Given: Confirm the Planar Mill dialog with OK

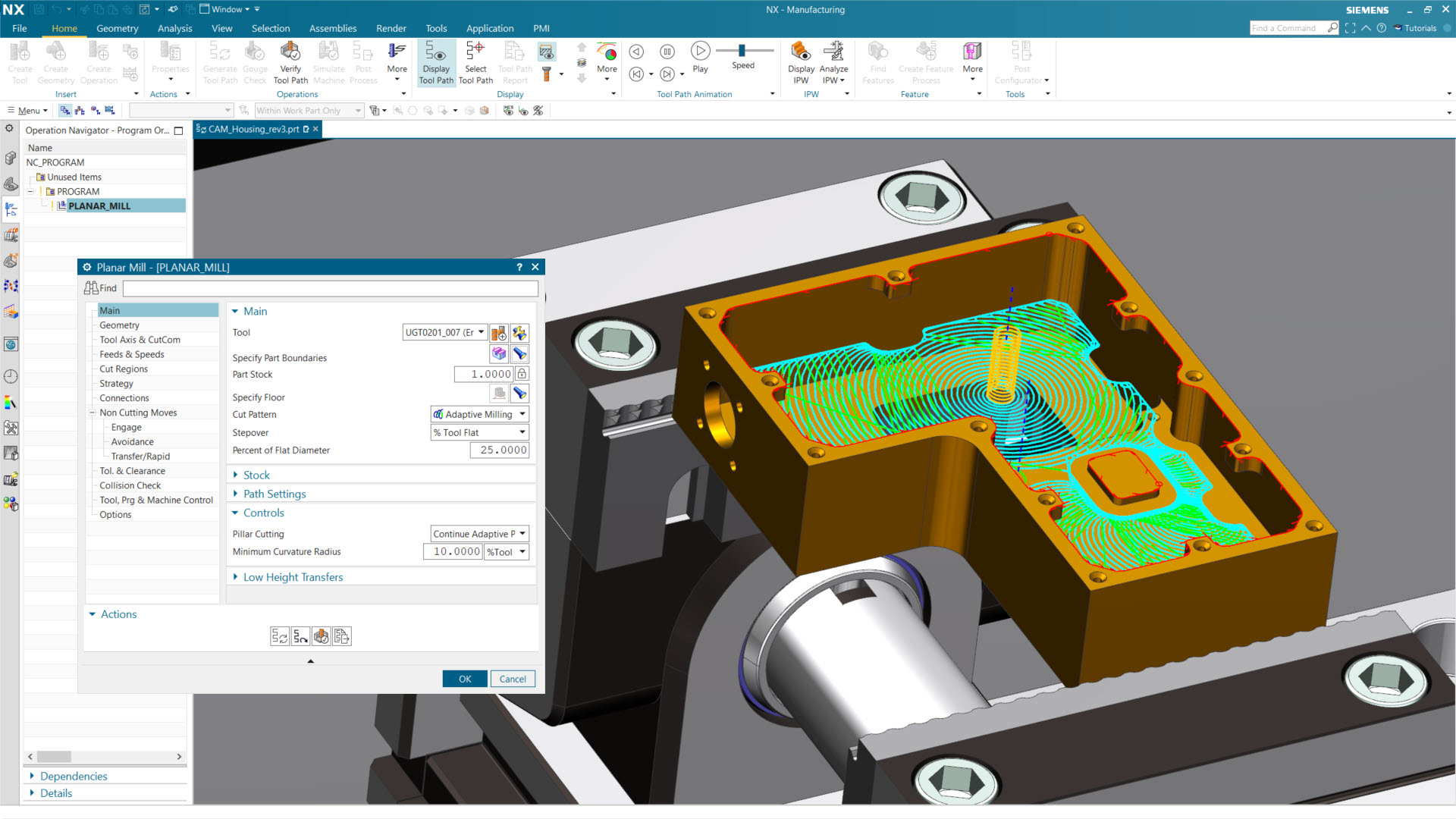Looking at the screenshot, I should (x=465, y=679).
